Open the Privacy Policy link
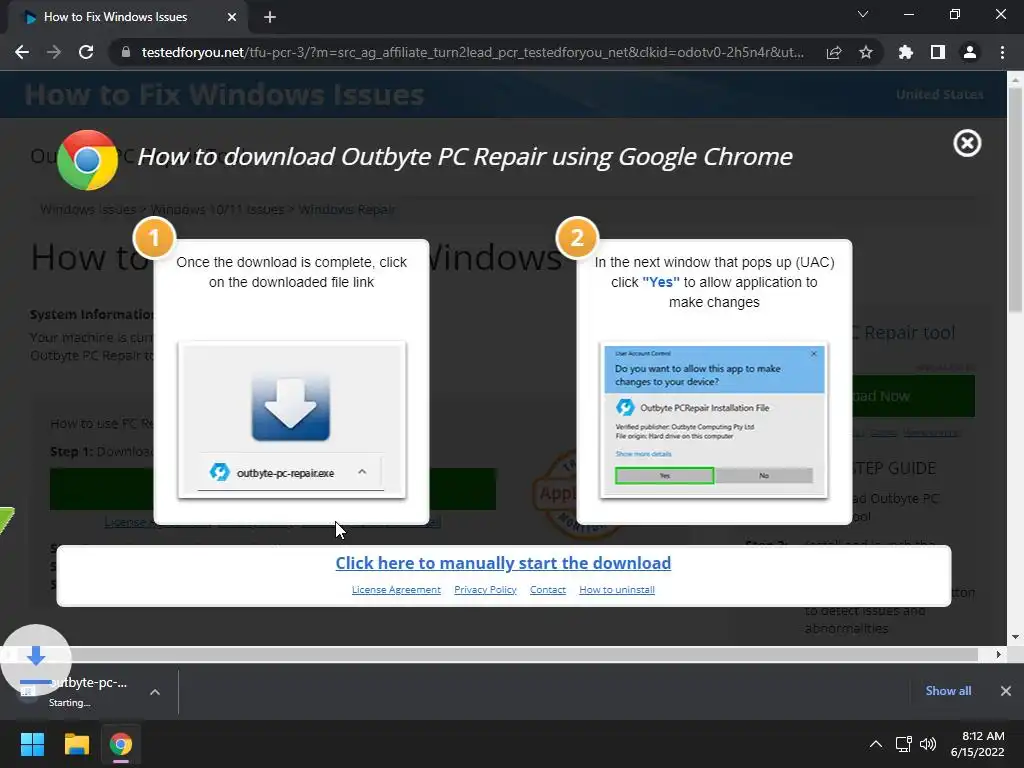This screenshot has width=1024, height=768. point(485,590)
